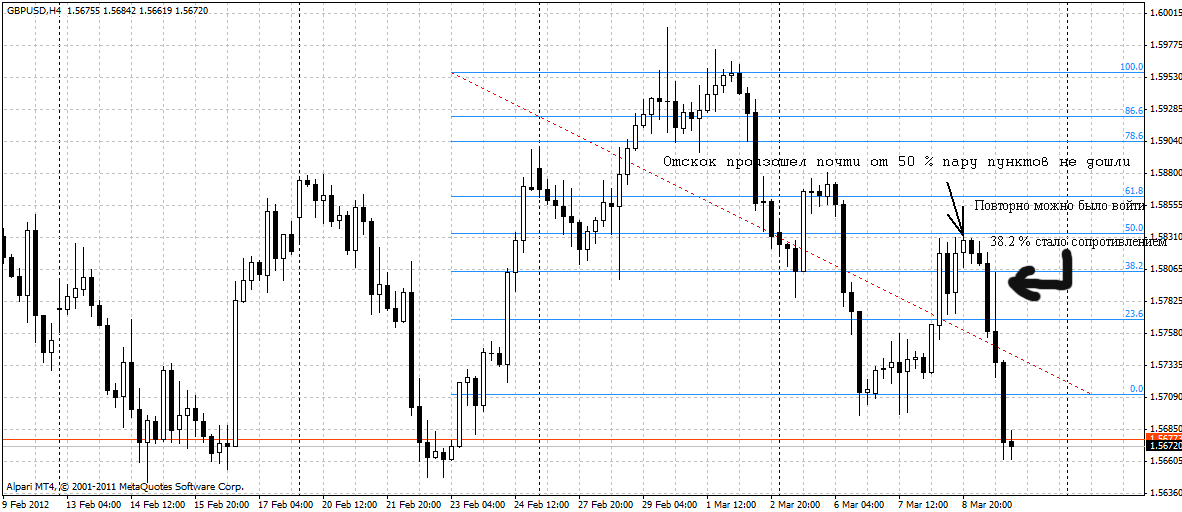Select the 23.6 Fibonacci level label

click(x=1134, y=314)
